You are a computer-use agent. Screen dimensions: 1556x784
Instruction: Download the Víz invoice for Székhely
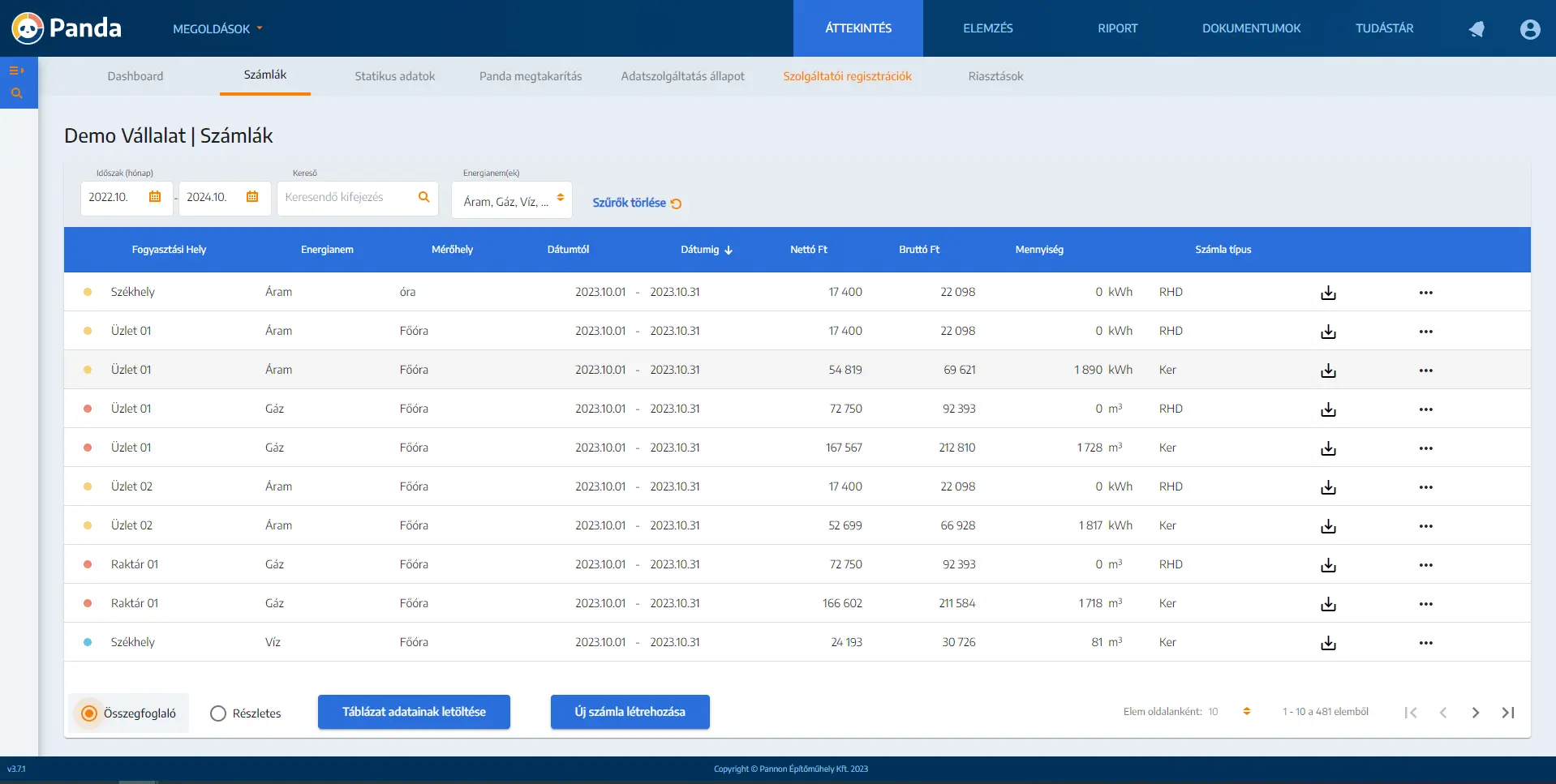[1328, 643]
